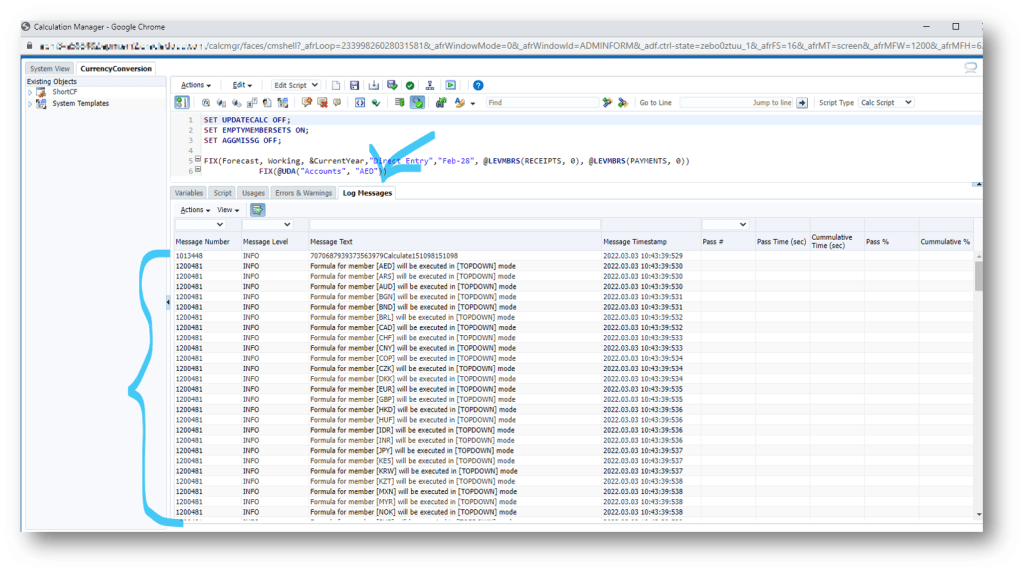Select the Log Messages tab
The width and height of the screenshot is (1036, 588).
coord(367,193)
